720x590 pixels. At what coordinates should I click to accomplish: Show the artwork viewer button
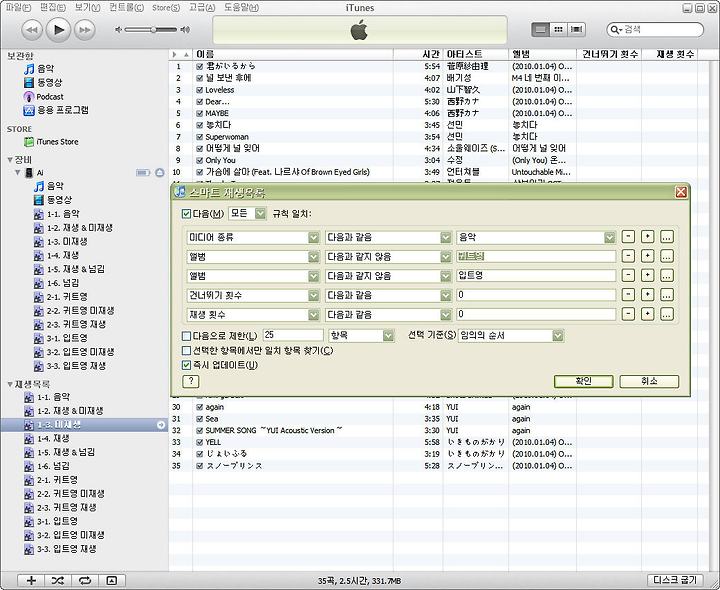pyautogui.click(x=112, y=580)
